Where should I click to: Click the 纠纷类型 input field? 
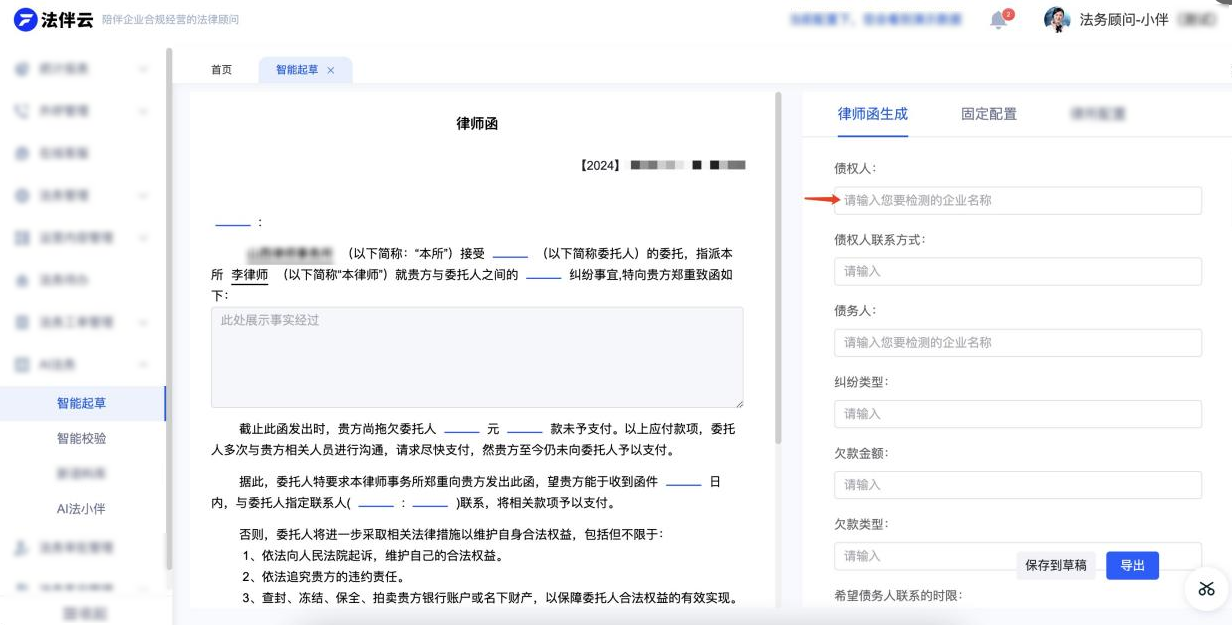coord(1017,414)
